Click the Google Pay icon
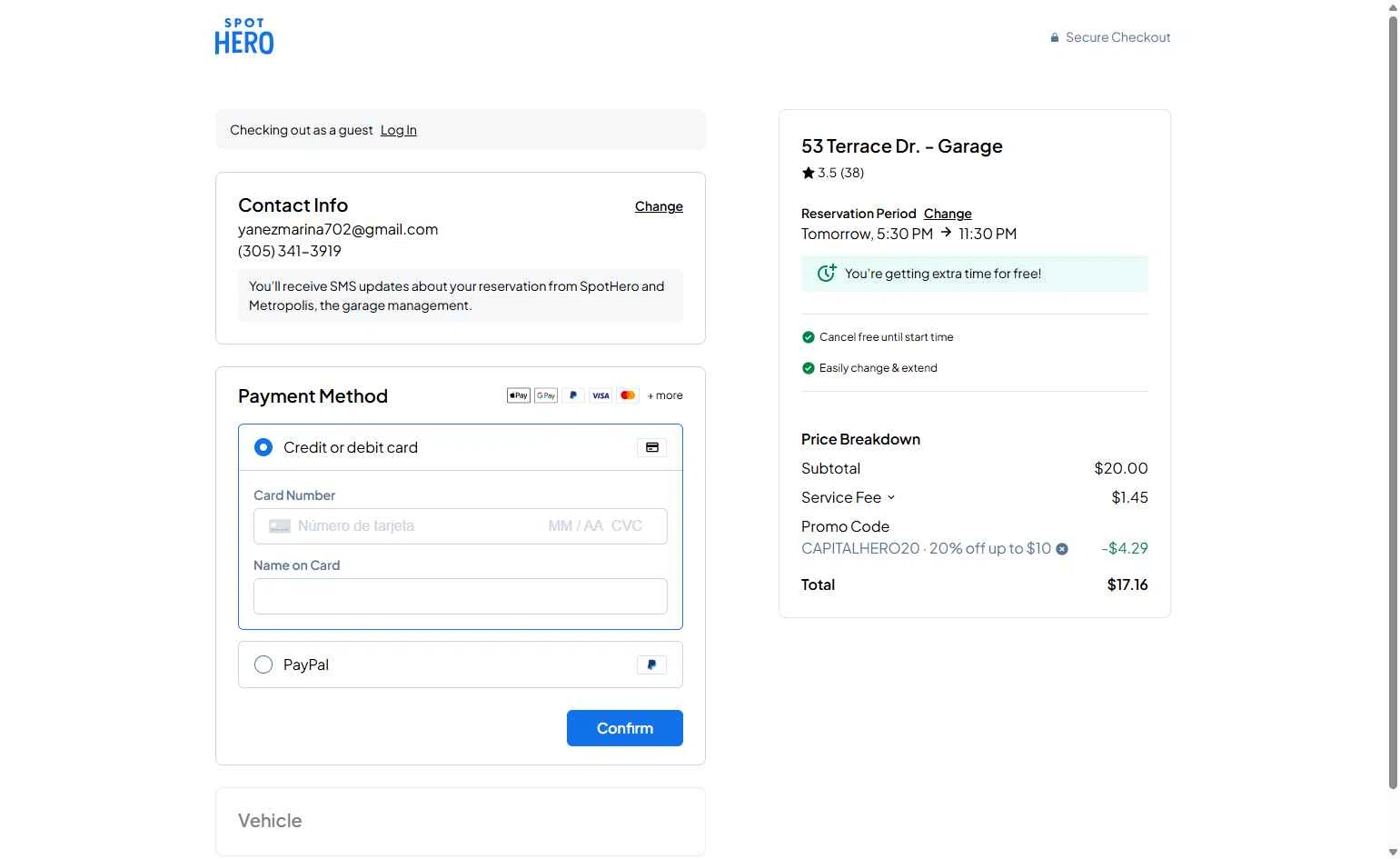 546,395
